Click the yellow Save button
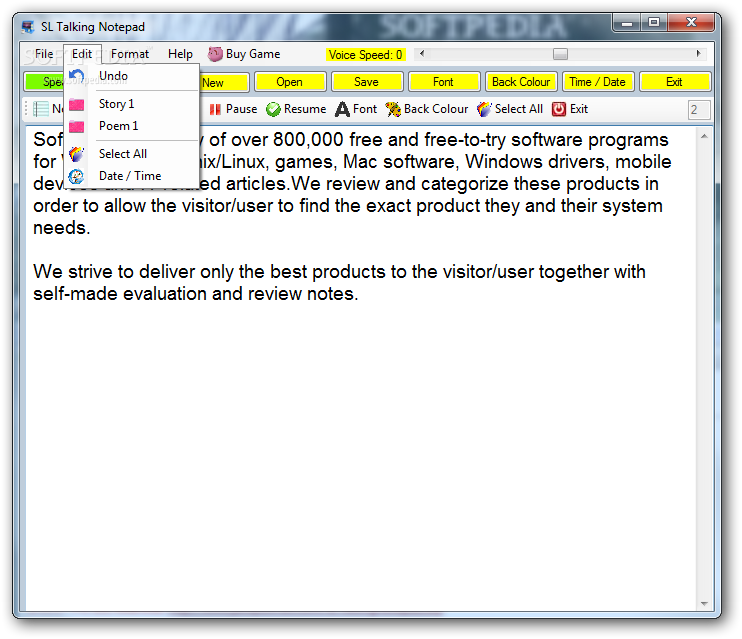Image resolution: width=742 pixels, height=639 pixels. 367,82
